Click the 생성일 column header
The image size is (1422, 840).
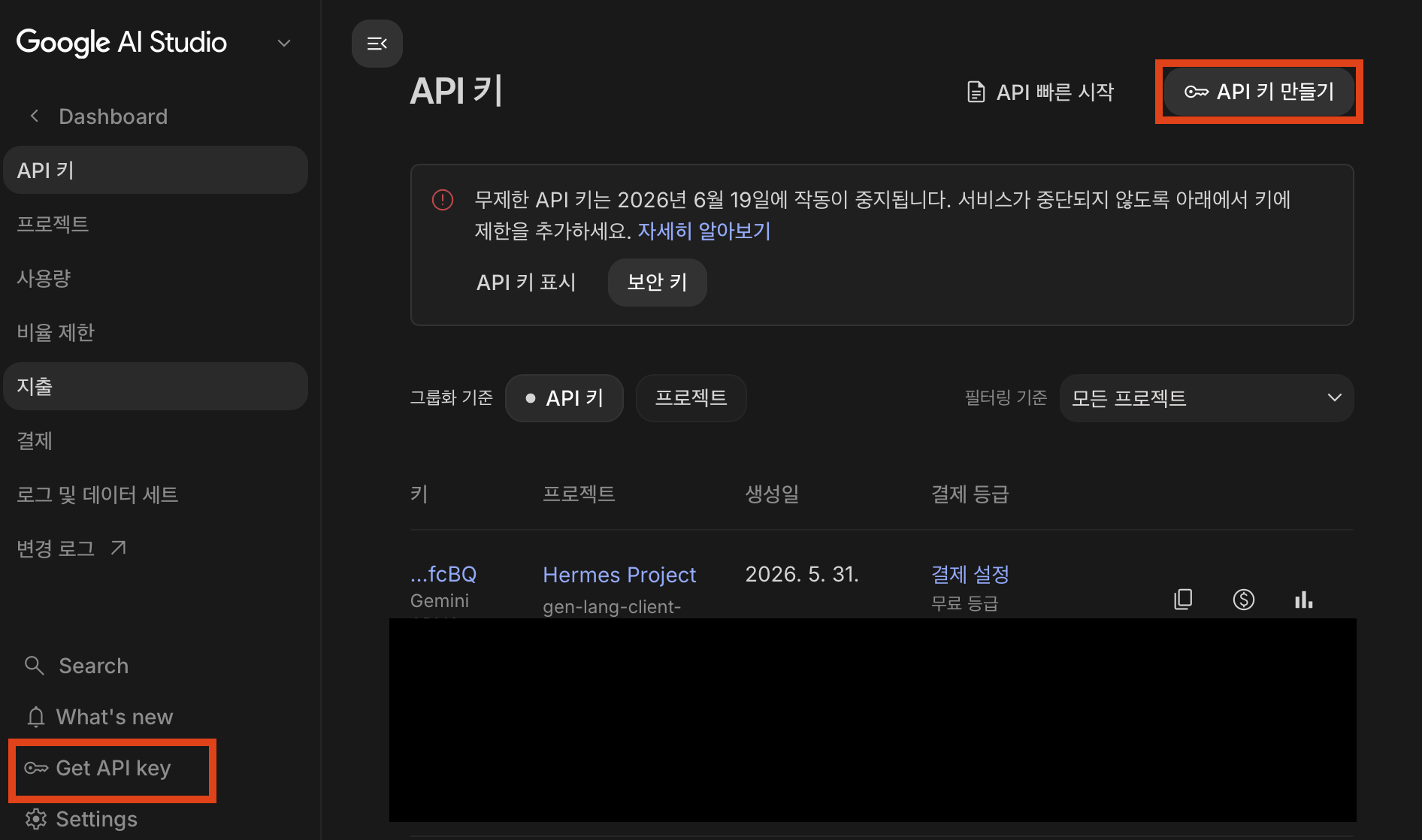772,494
